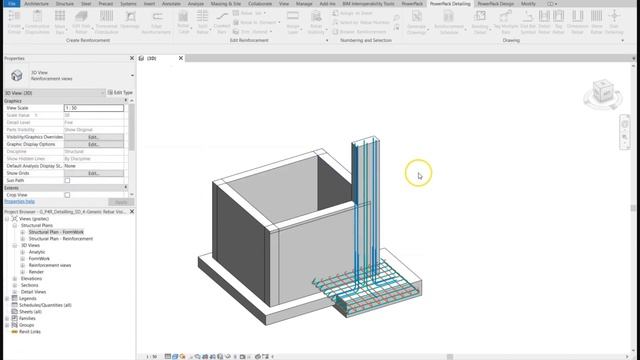
Task: Close the {3D} view tab
Action: 181,58
